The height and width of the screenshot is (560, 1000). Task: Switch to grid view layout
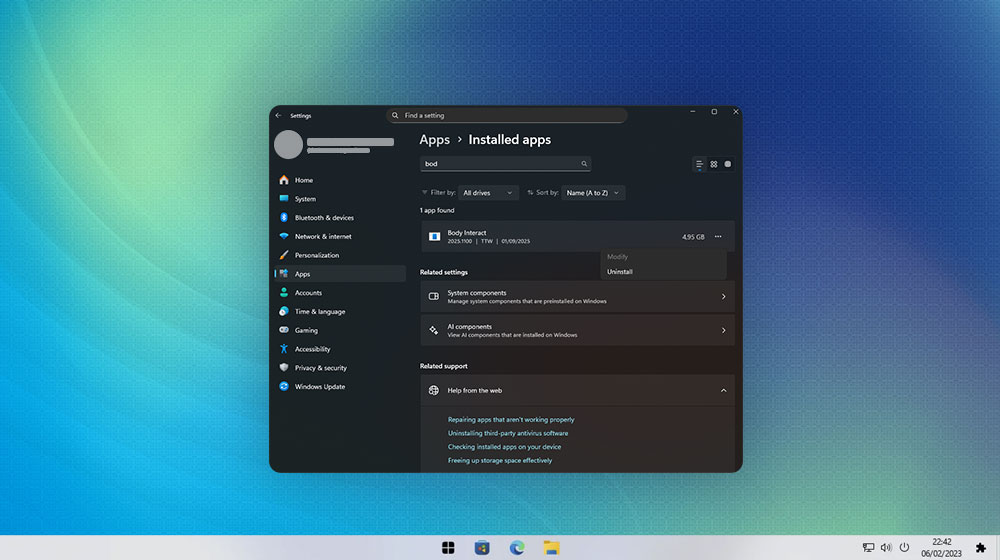tap(714, 164)
